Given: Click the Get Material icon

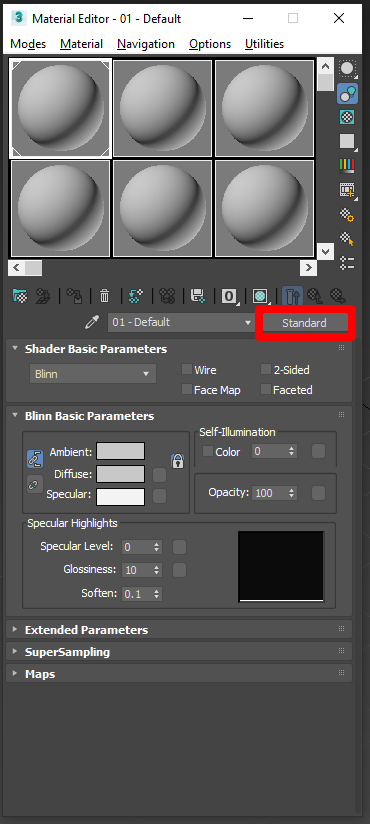Looking at the screenshot, I should click(x=19, y=296).
